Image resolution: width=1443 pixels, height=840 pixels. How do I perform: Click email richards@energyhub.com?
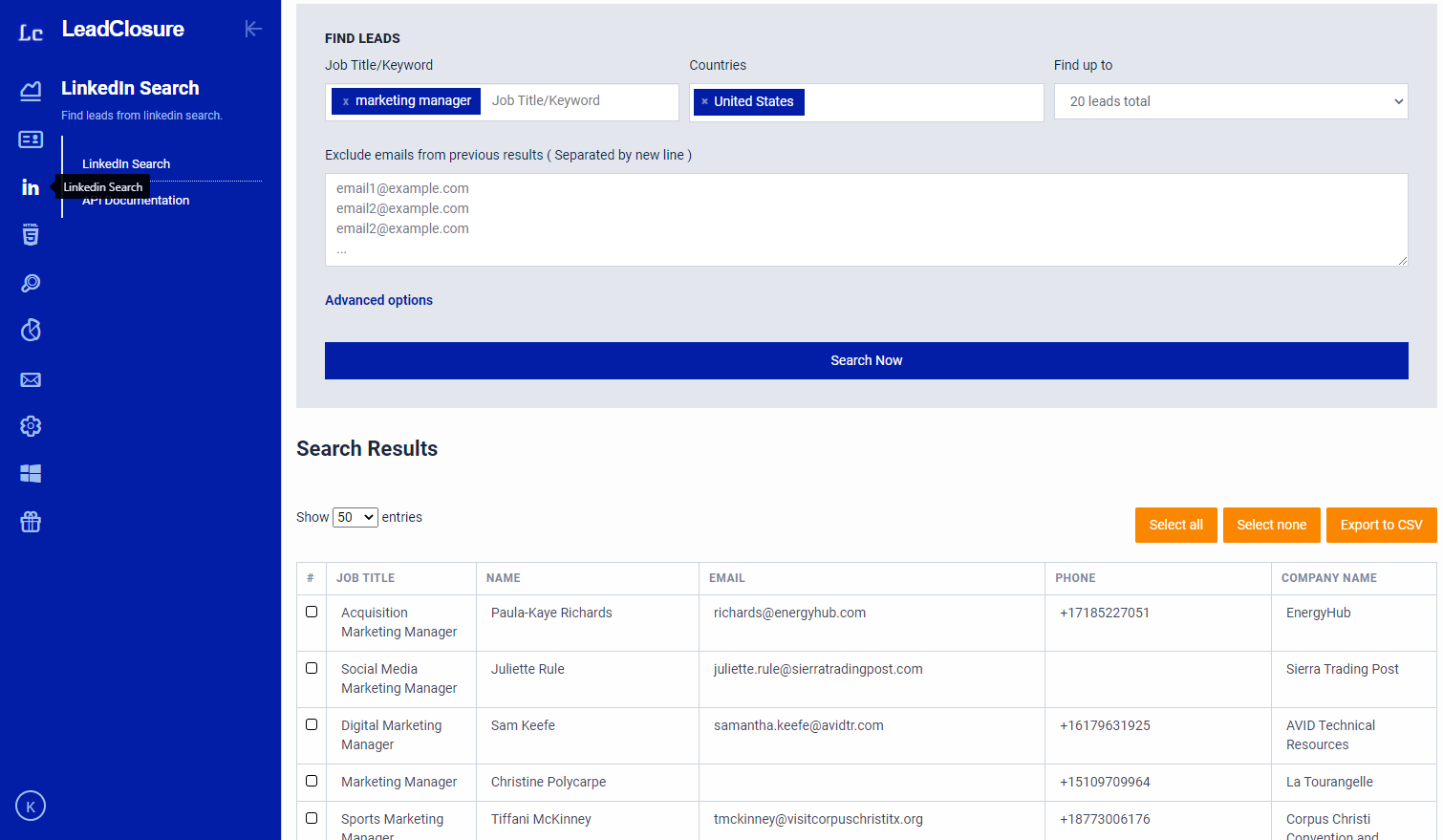(x=789, y=613)
